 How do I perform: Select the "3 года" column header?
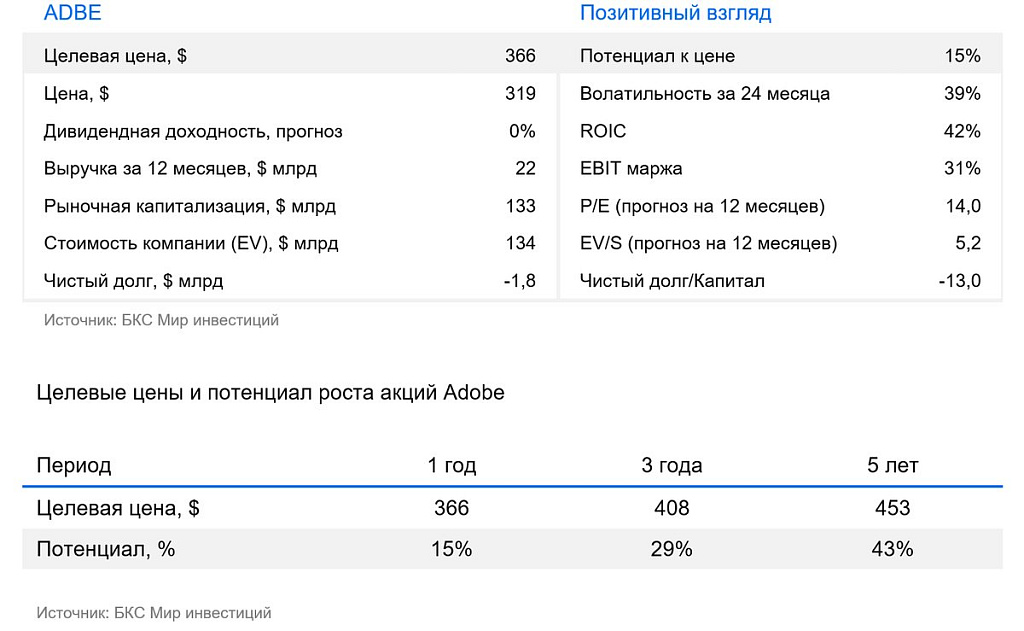pos(672,465)
